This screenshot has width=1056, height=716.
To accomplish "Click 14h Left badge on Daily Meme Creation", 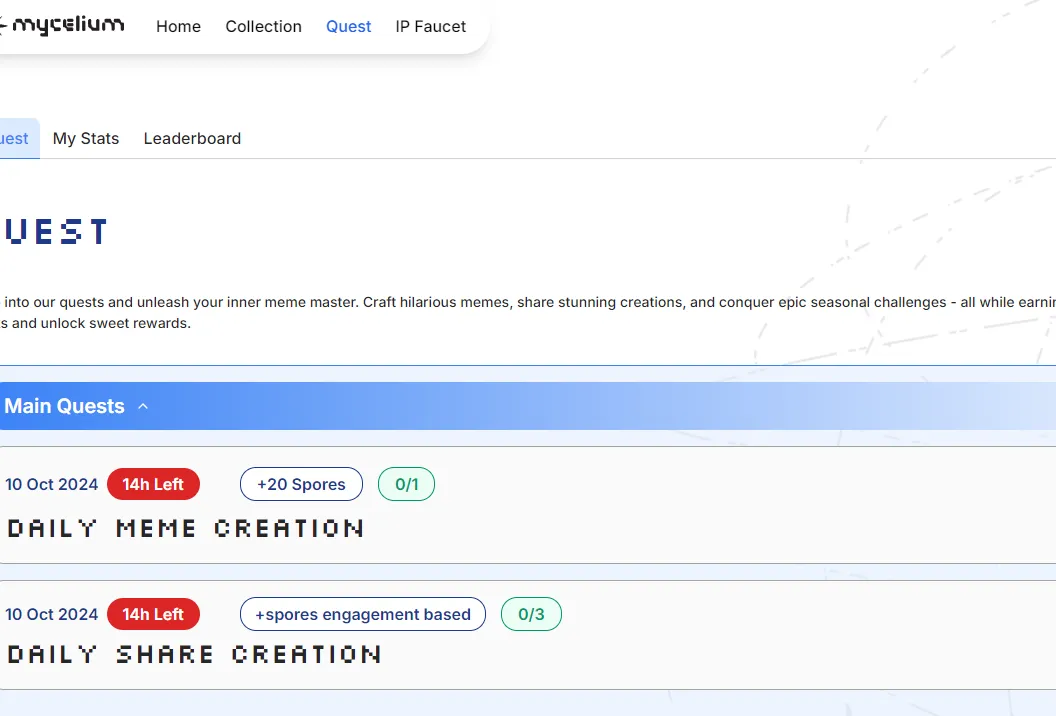I will [x=153, y=485].
